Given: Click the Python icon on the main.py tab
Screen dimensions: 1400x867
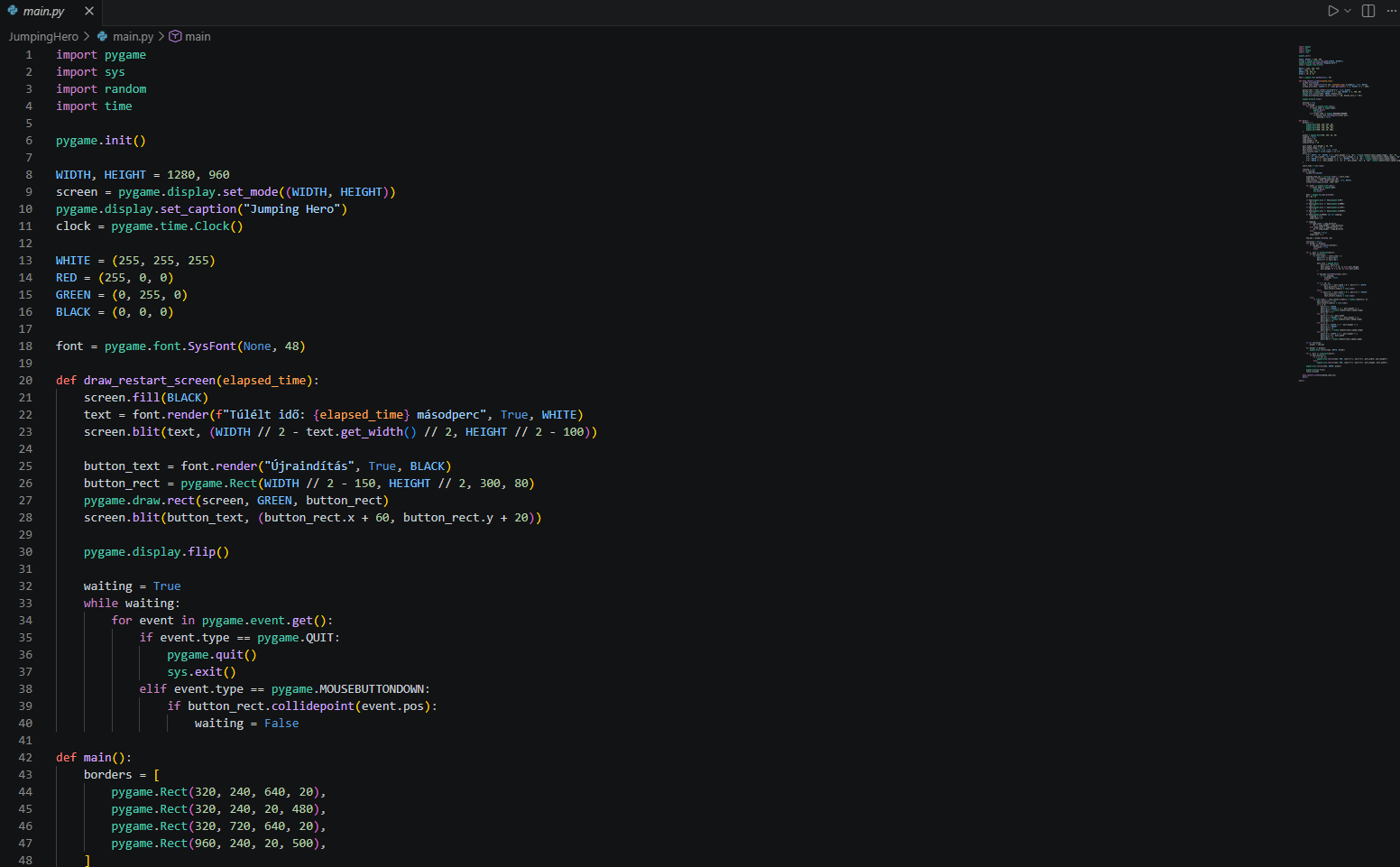Looking at the screenshot, I should 13,11.
